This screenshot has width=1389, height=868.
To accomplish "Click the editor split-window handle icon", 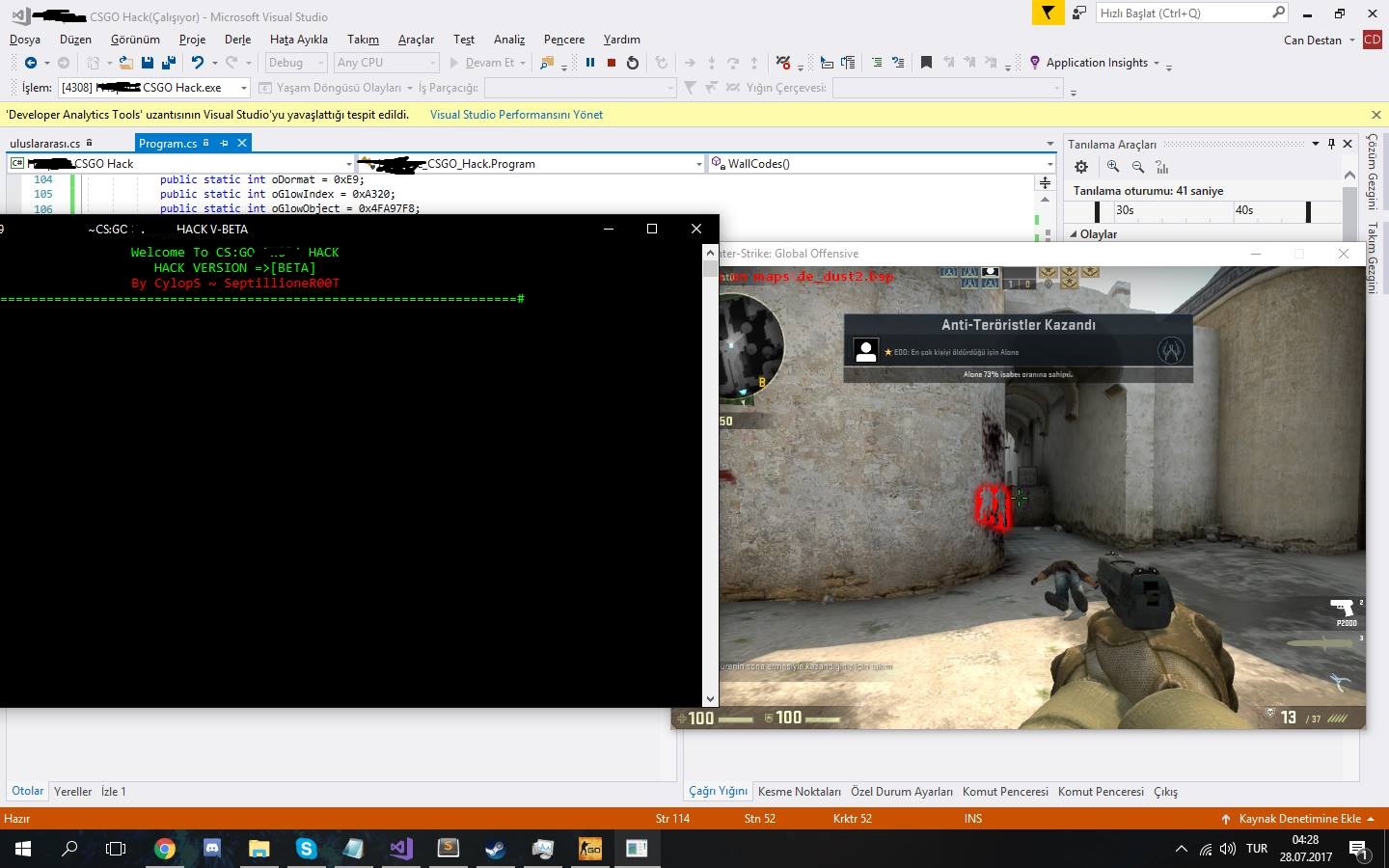I will pyautogui.click(x=1045, y=182).
